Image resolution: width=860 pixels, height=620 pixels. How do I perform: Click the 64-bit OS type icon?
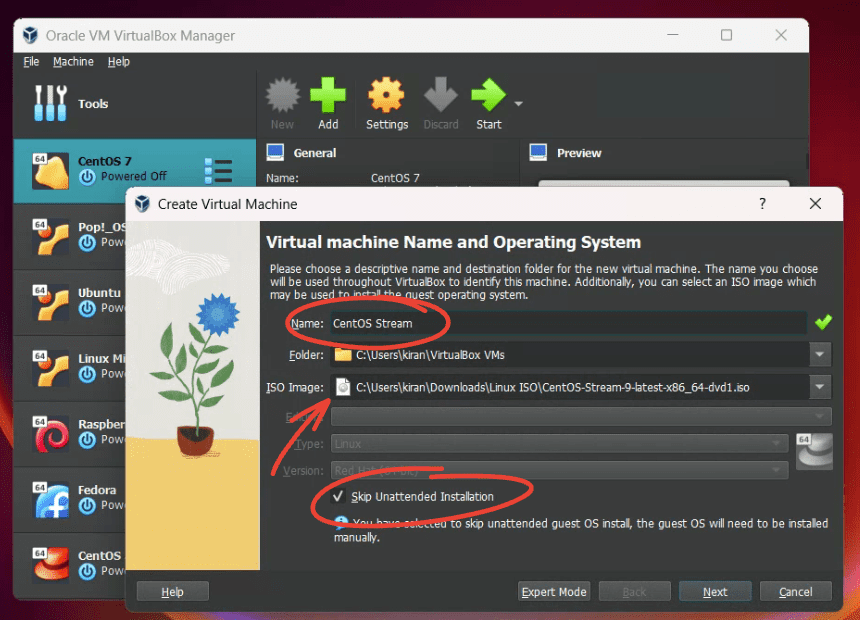[x=814, y=452]
